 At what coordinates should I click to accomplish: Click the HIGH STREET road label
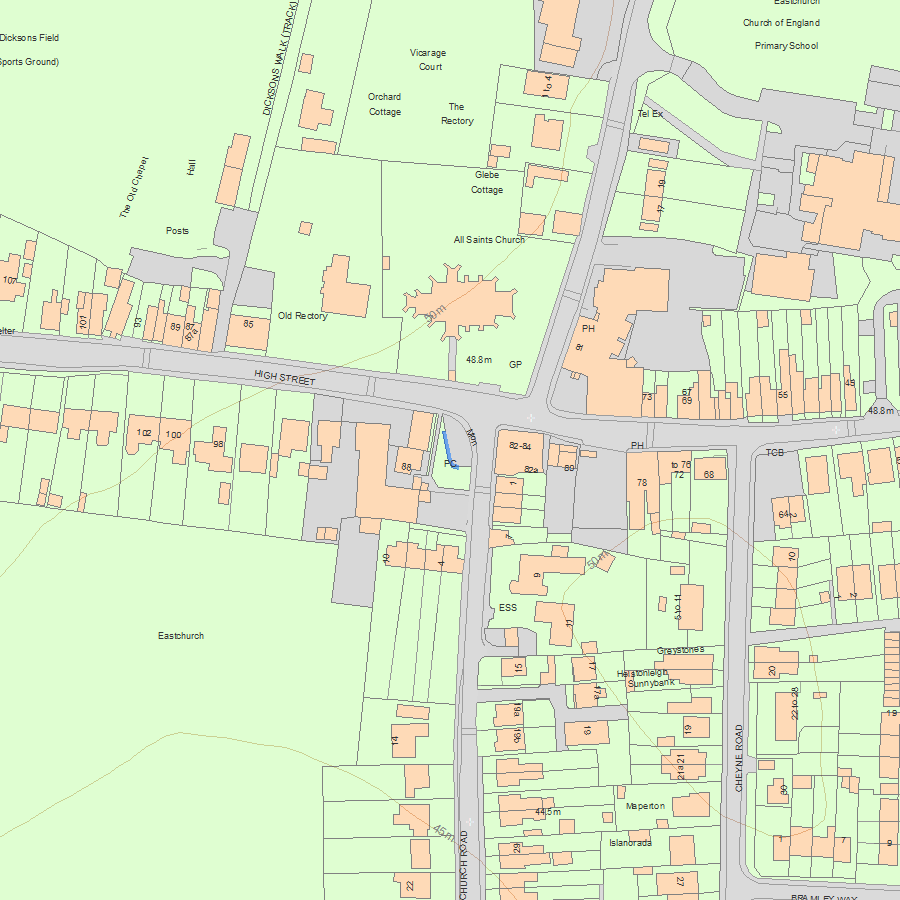[x=285, y=378]
